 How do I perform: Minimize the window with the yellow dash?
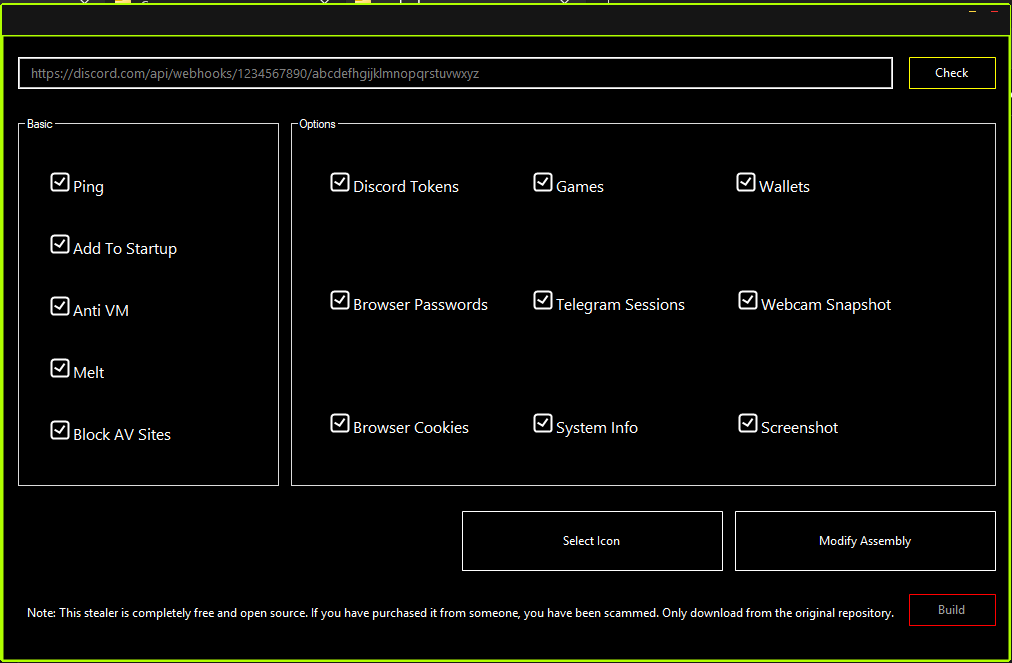(x=973, y=12)
